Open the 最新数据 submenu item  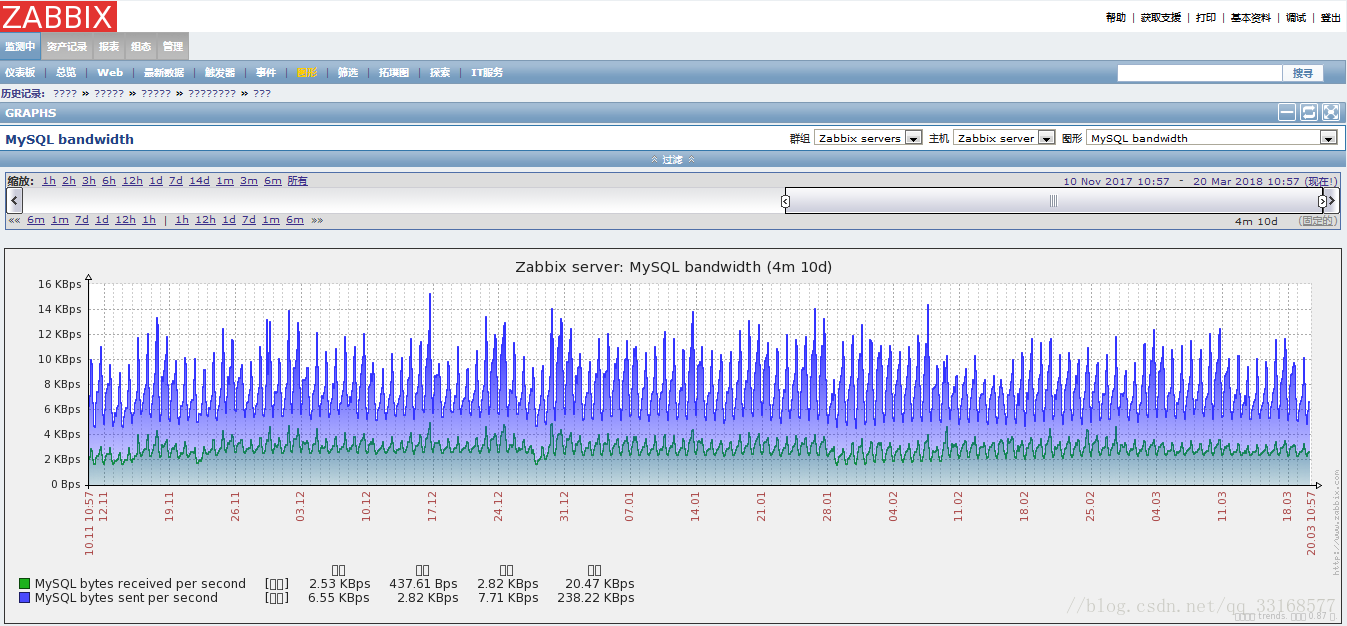[x=164, y=73]
